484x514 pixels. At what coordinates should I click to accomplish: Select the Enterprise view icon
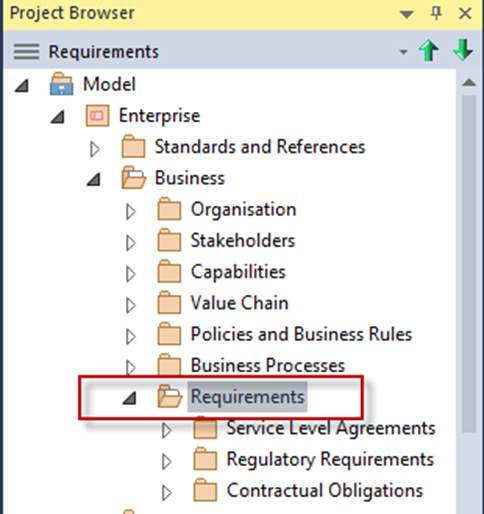(x=97, y=115)
